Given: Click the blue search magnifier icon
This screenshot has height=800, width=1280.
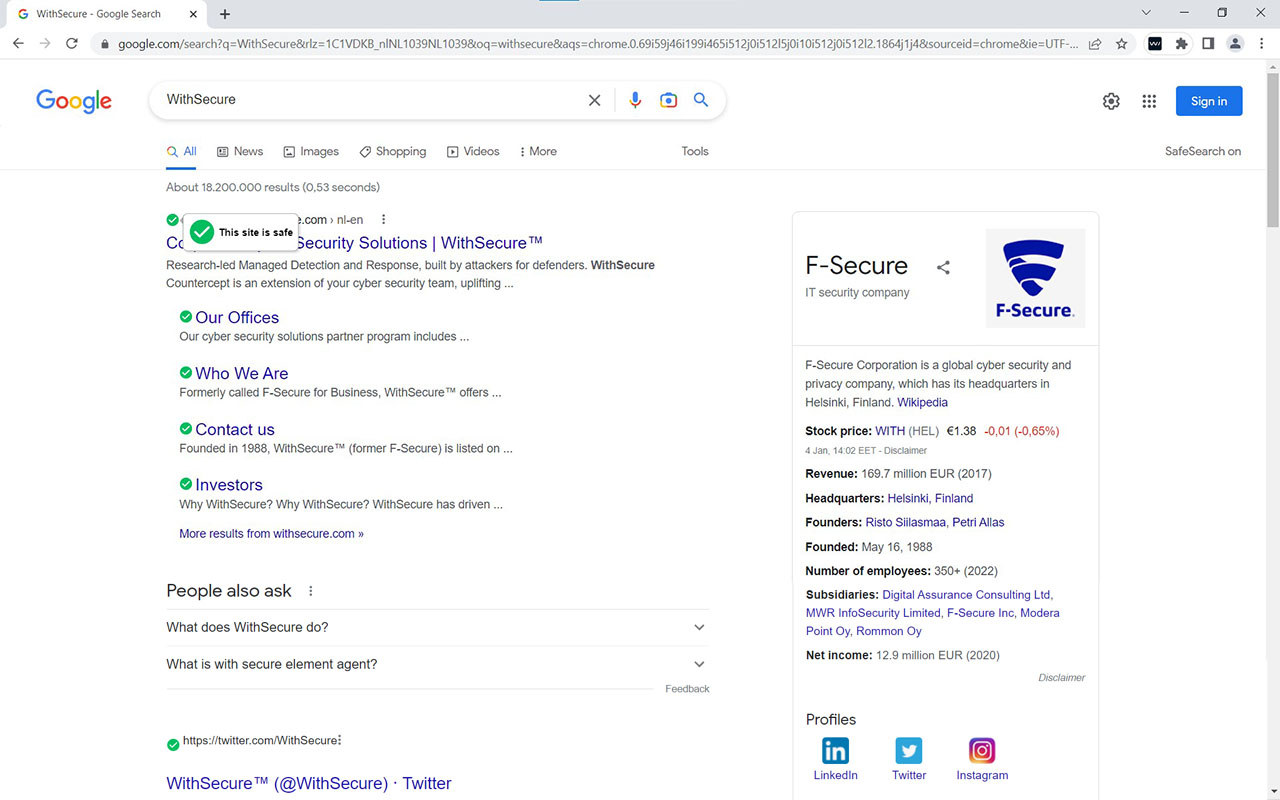Looking at the screenshot, I should pos(700,100).
